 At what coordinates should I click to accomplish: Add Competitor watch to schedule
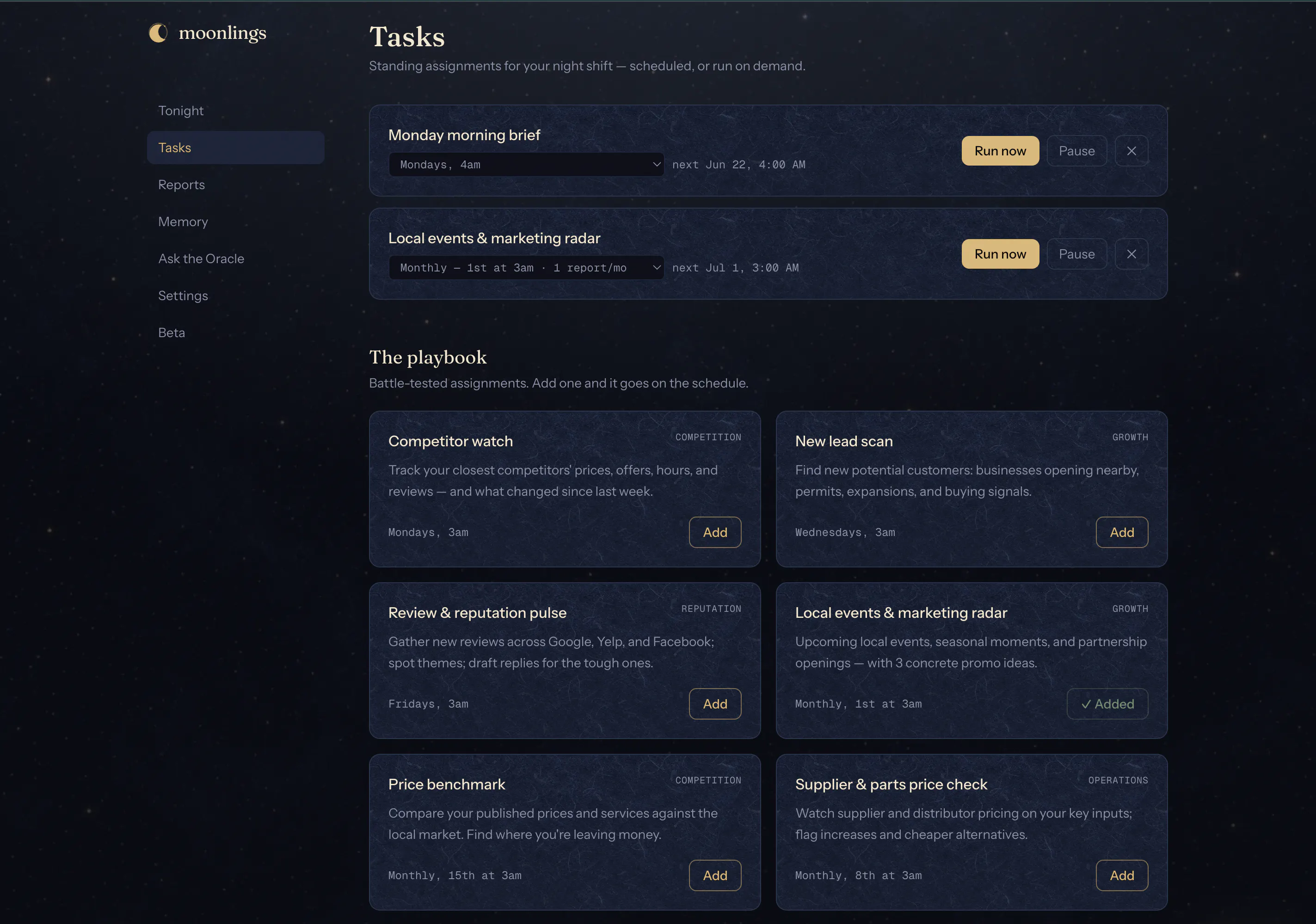(715, 532)
